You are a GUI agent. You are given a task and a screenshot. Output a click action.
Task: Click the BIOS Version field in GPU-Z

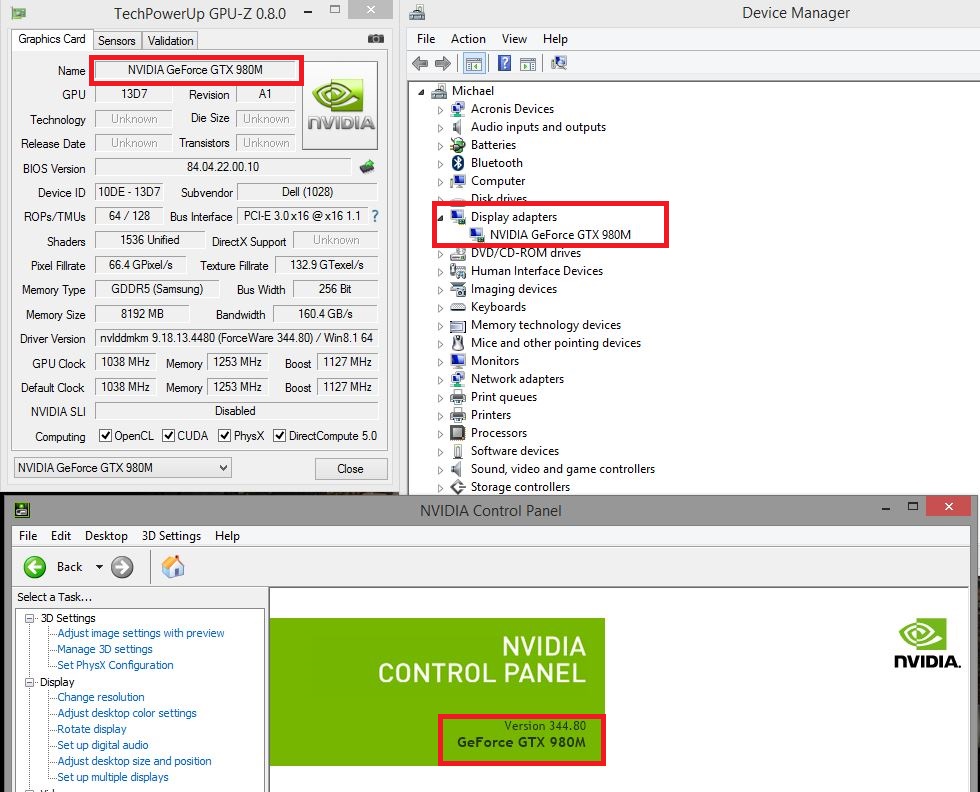point(223,167)
